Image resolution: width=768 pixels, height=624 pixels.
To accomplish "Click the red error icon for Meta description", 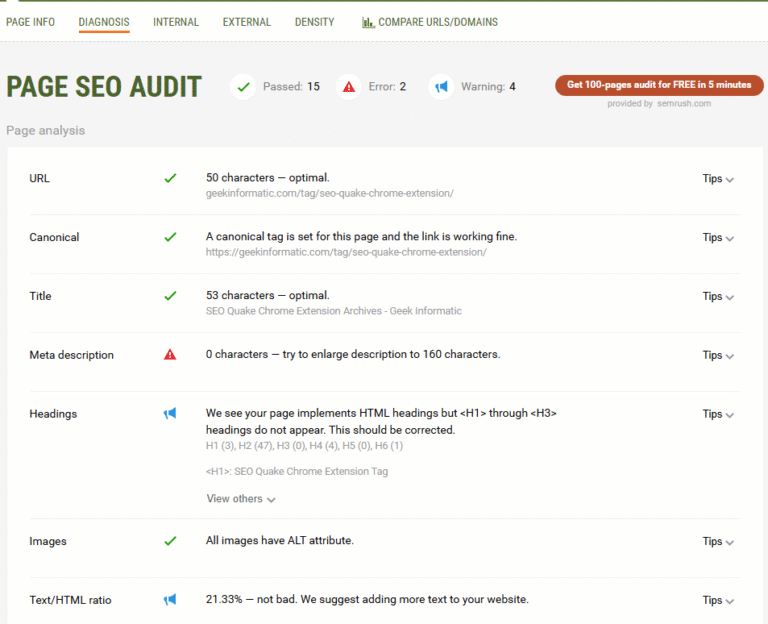I will tap(170, 355).
